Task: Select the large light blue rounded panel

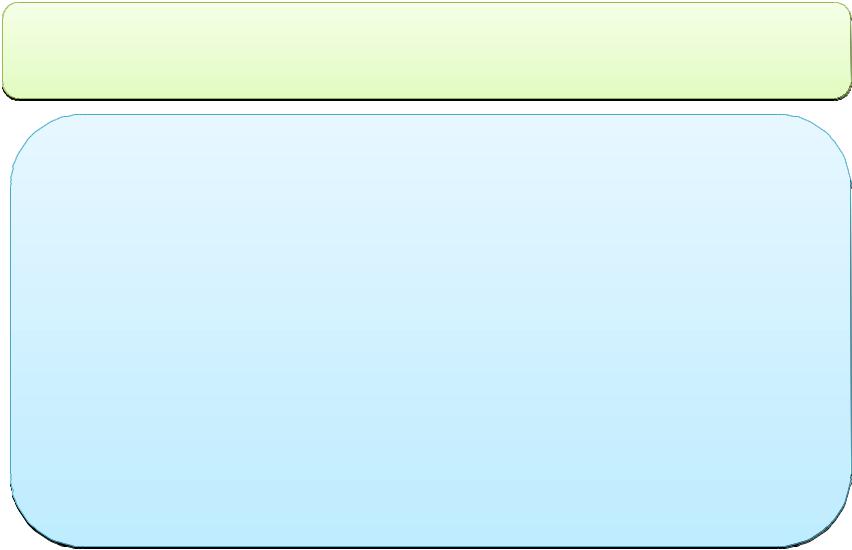Action: pos(431,331)
